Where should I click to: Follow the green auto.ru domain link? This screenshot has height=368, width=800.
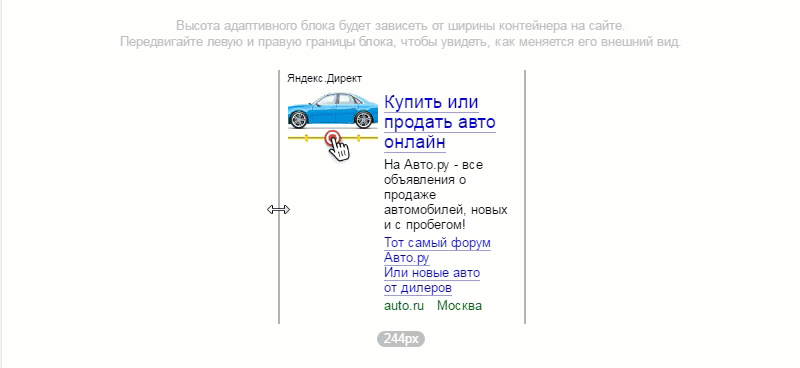(404, 306)
